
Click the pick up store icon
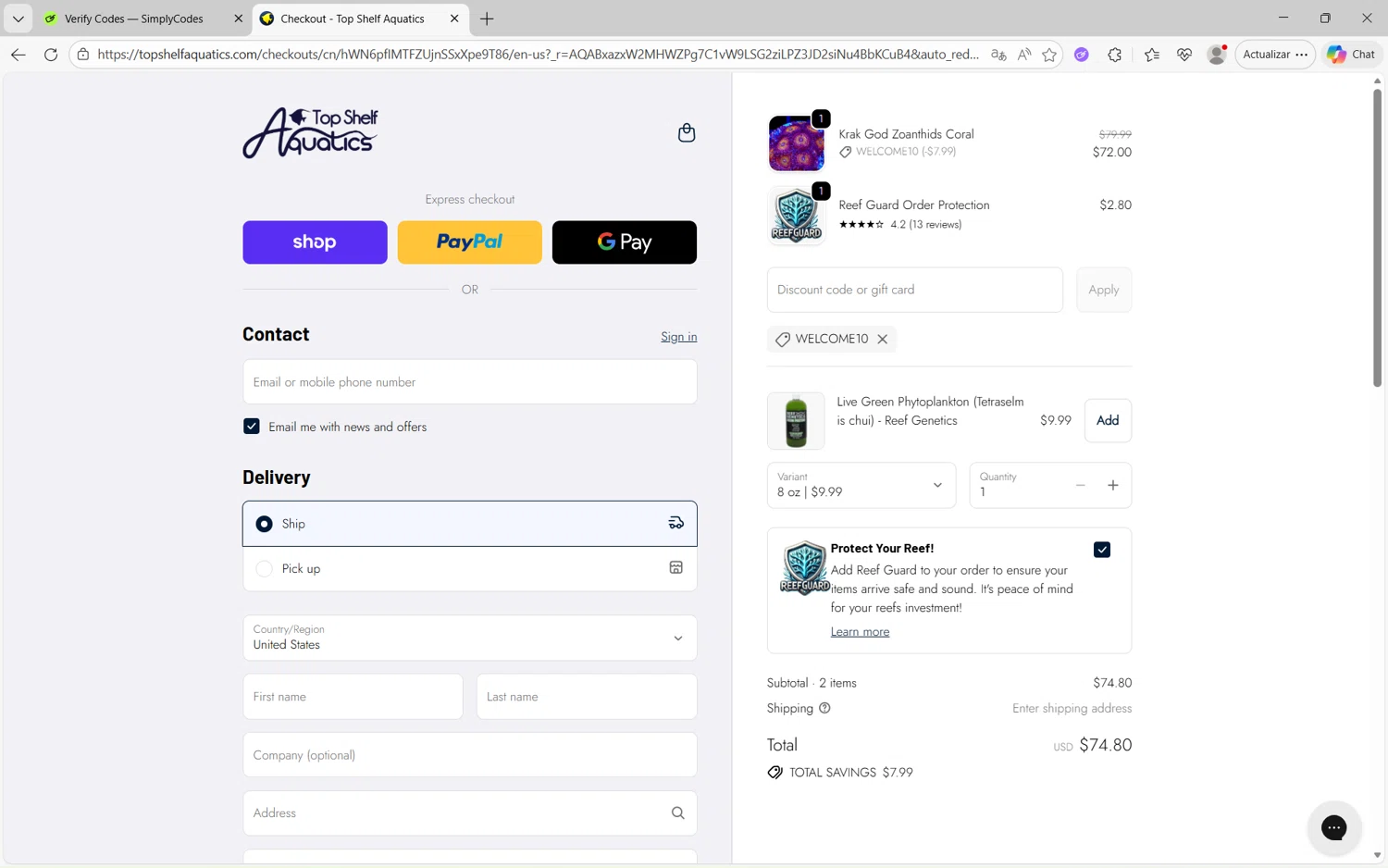tap(676, 567)
